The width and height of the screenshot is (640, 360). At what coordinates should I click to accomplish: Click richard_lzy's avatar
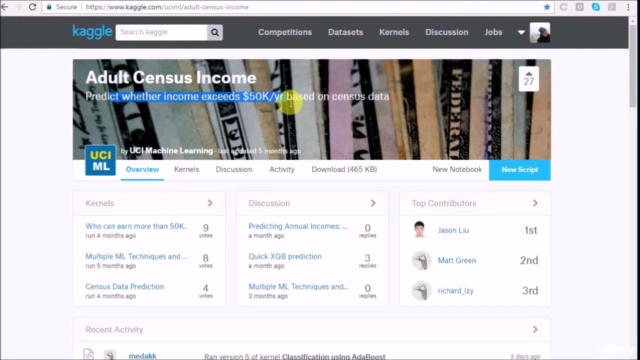(x=421, y=291)
